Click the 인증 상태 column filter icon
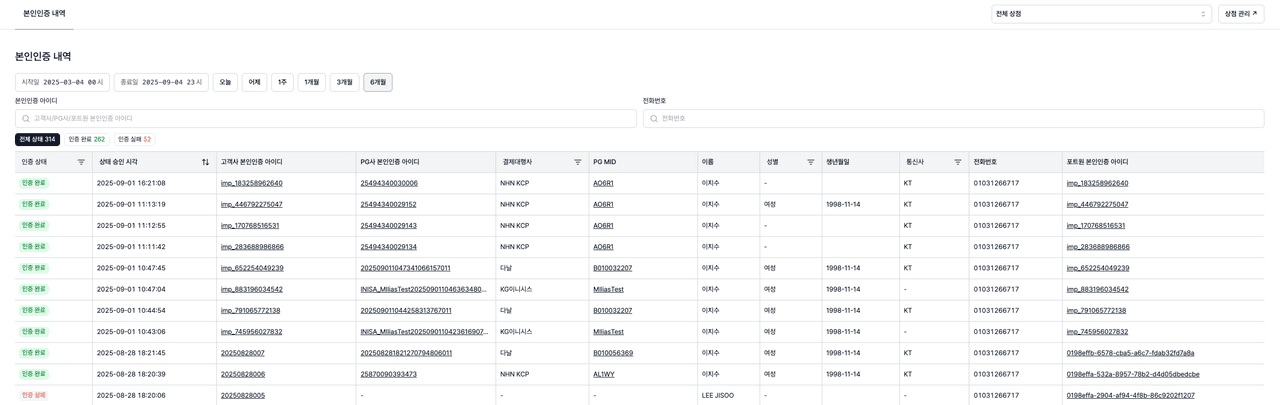Screen dimensions: 1280x405 81,162
